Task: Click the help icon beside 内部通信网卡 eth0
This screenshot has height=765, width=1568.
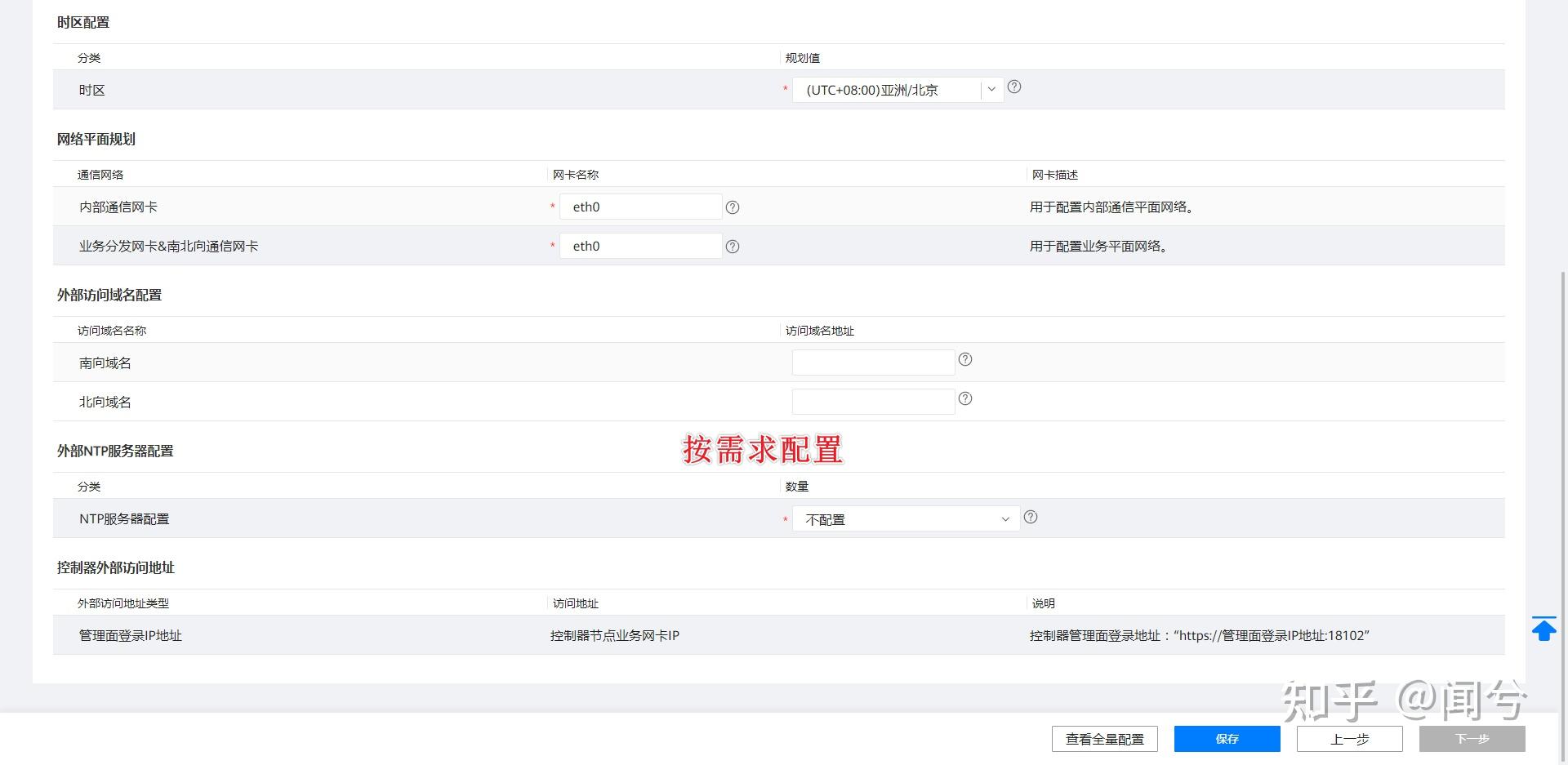Action: 732,207
